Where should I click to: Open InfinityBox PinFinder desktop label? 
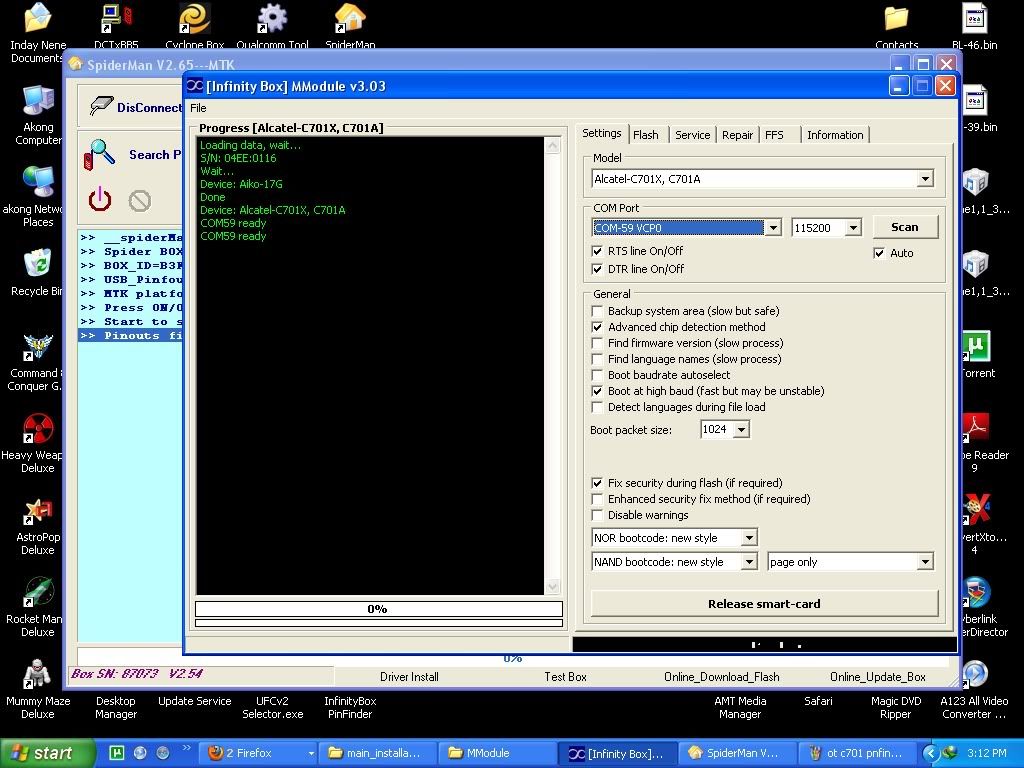tap(350, 707)
